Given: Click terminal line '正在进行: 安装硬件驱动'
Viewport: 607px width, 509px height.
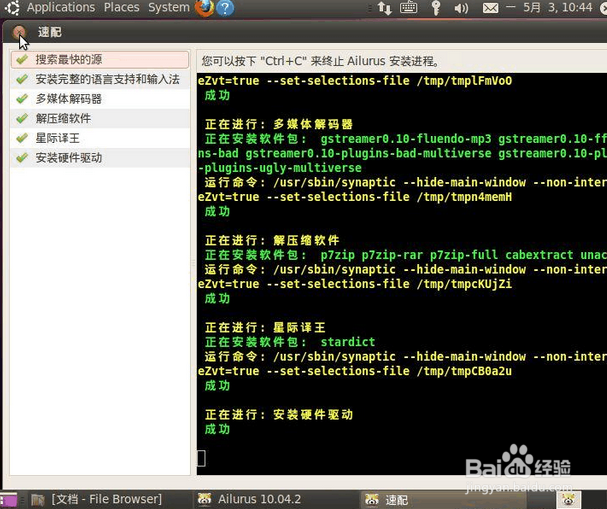Looking at the screenshot, I should tap(279, 415).
